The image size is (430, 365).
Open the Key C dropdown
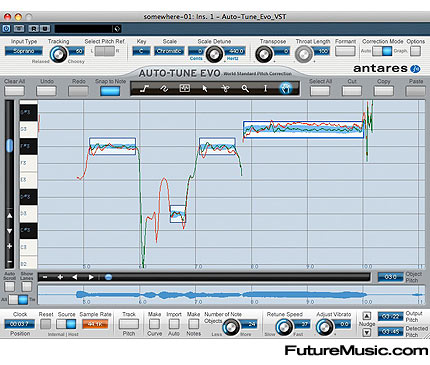[141, 51]
